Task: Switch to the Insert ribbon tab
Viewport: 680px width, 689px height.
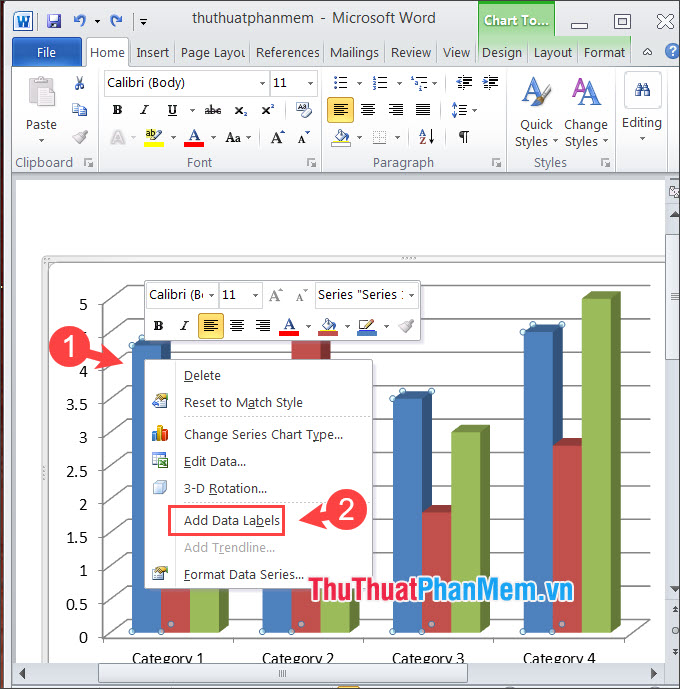Action: click(153, 53)
